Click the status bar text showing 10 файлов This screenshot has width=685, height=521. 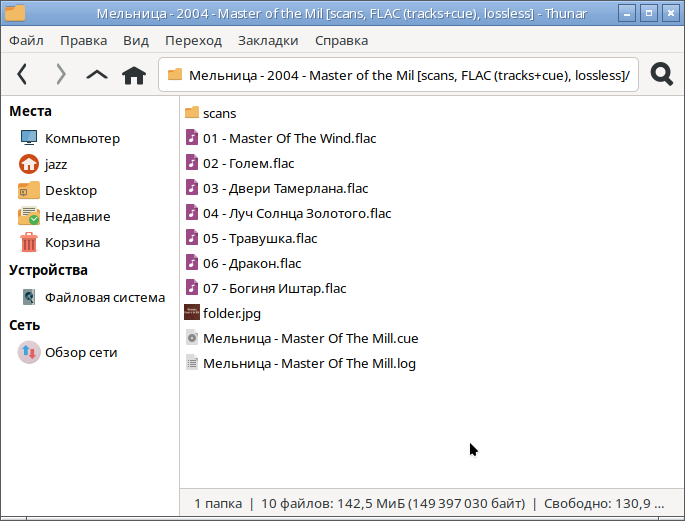(393, 504)
